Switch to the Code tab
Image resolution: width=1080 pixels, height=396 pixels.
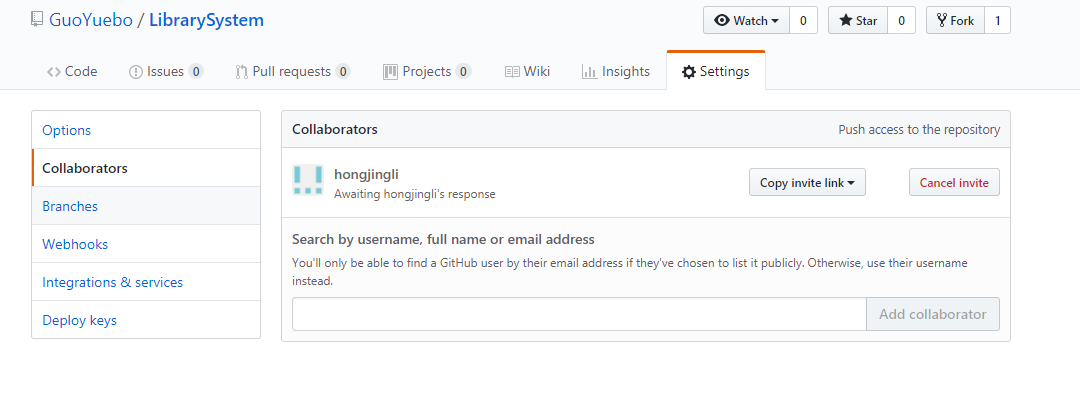[72, 72]
